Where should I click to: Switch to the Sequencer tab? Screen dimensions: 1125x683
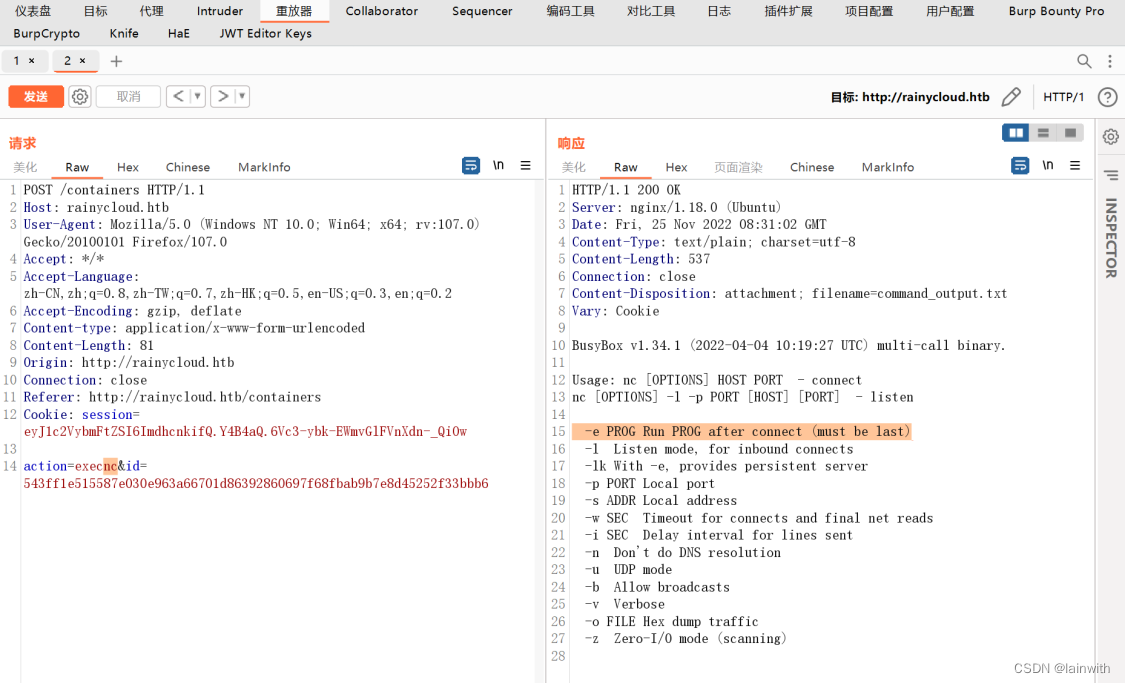coord(482,11)
